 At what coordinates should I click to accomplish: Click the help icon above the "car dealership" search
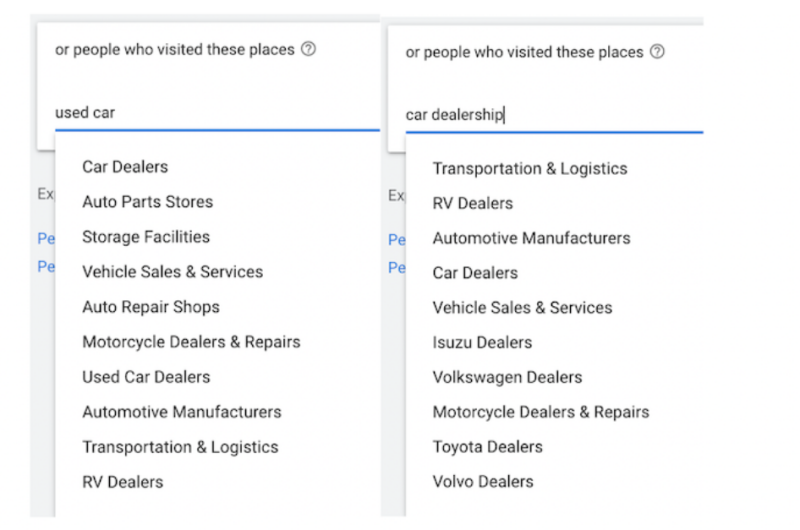[x=657, y=52]
